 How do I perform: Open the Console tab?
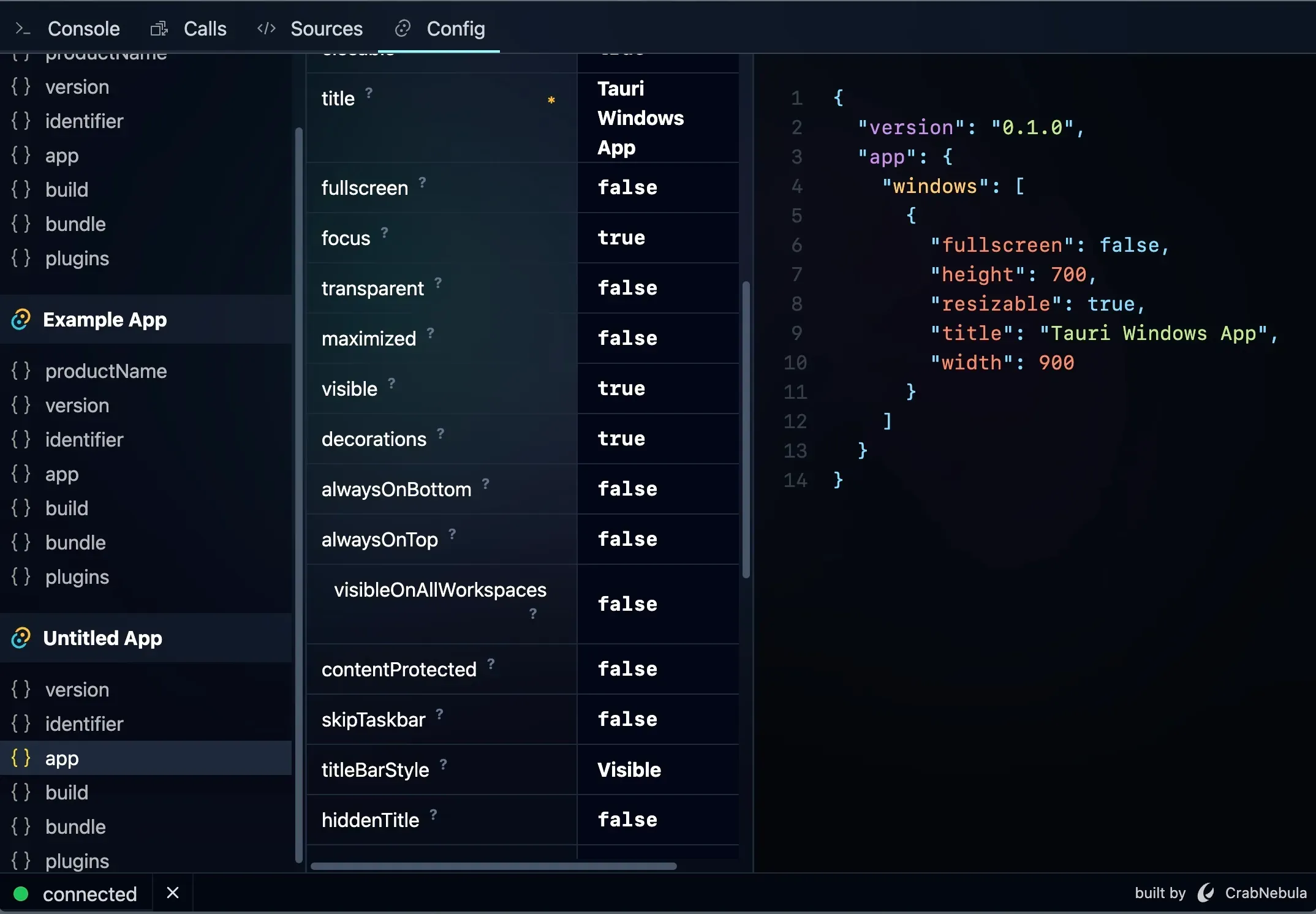(x=67, y=28)
